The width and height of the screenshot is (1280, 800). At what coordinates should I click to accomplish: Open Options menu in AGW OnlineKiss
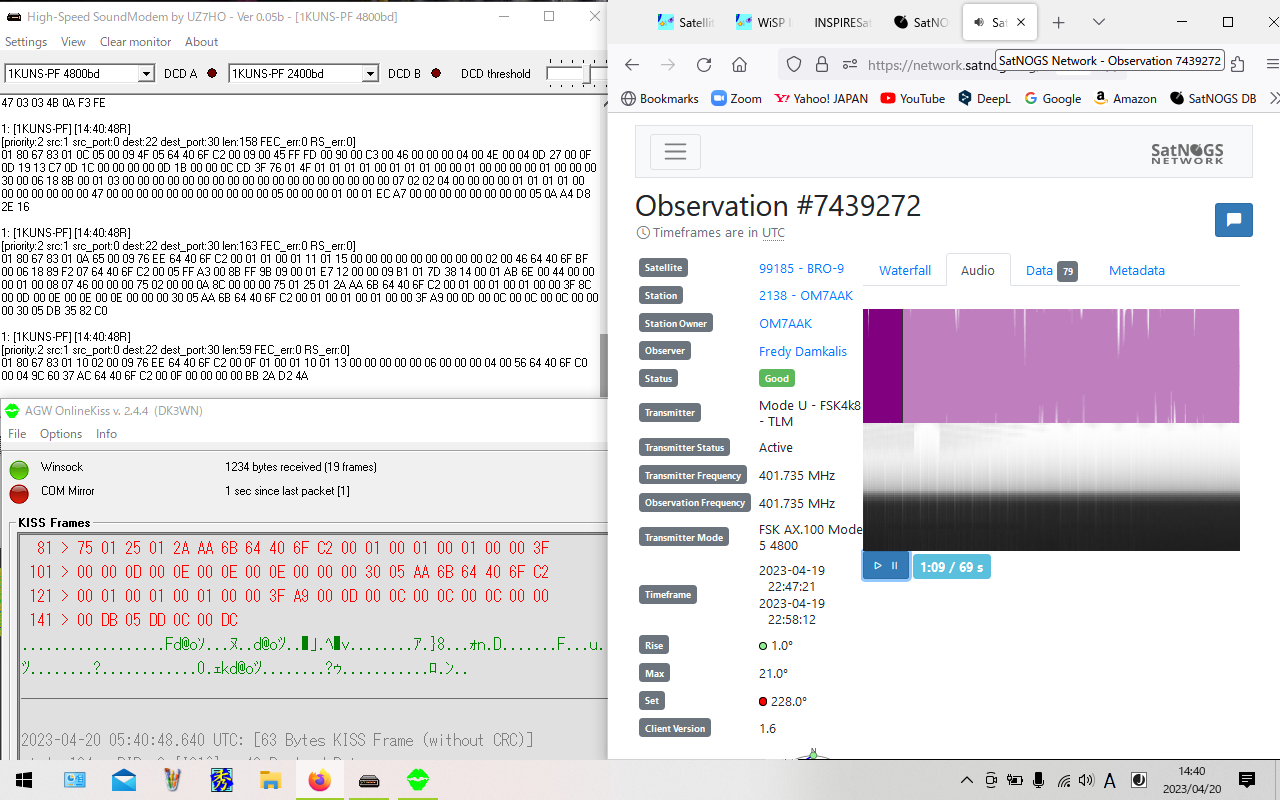[61, 434]
